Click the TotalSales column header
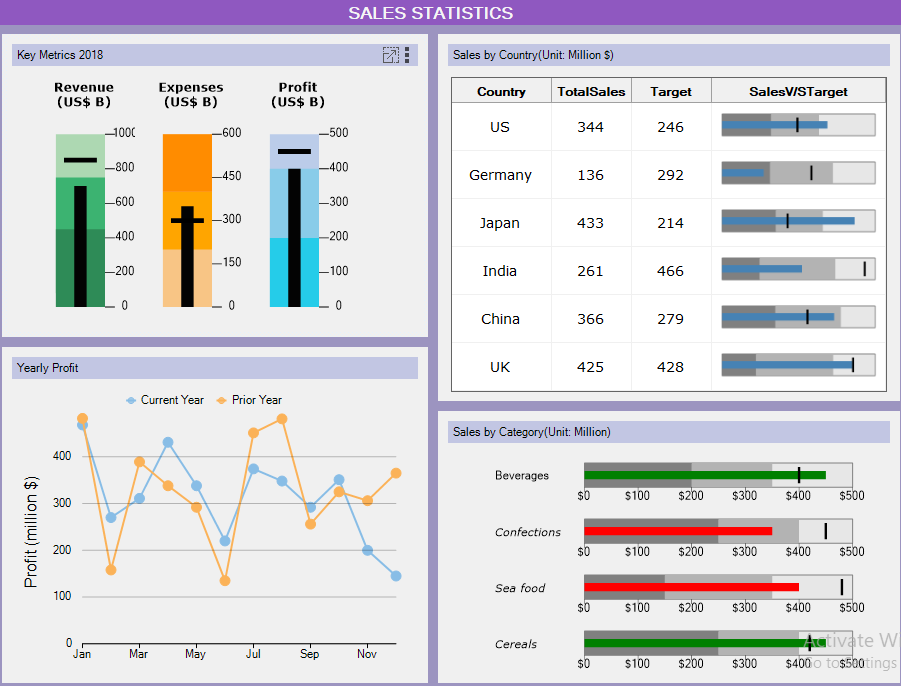The width and height of the screenshot is (901, 686). [x=591, y=91]
